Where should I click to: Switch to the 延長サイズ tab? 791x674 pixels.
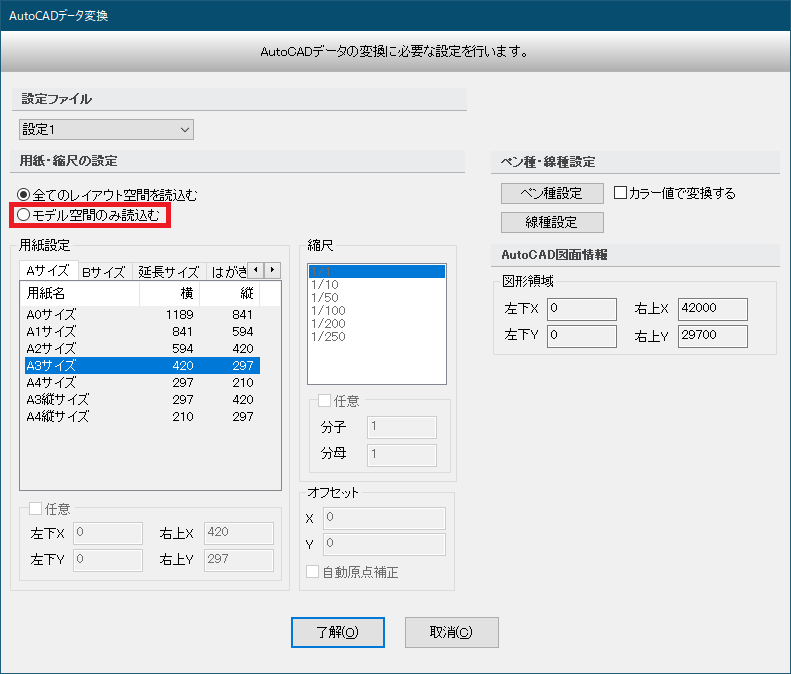pyautogui.click(x=169, y=272)
